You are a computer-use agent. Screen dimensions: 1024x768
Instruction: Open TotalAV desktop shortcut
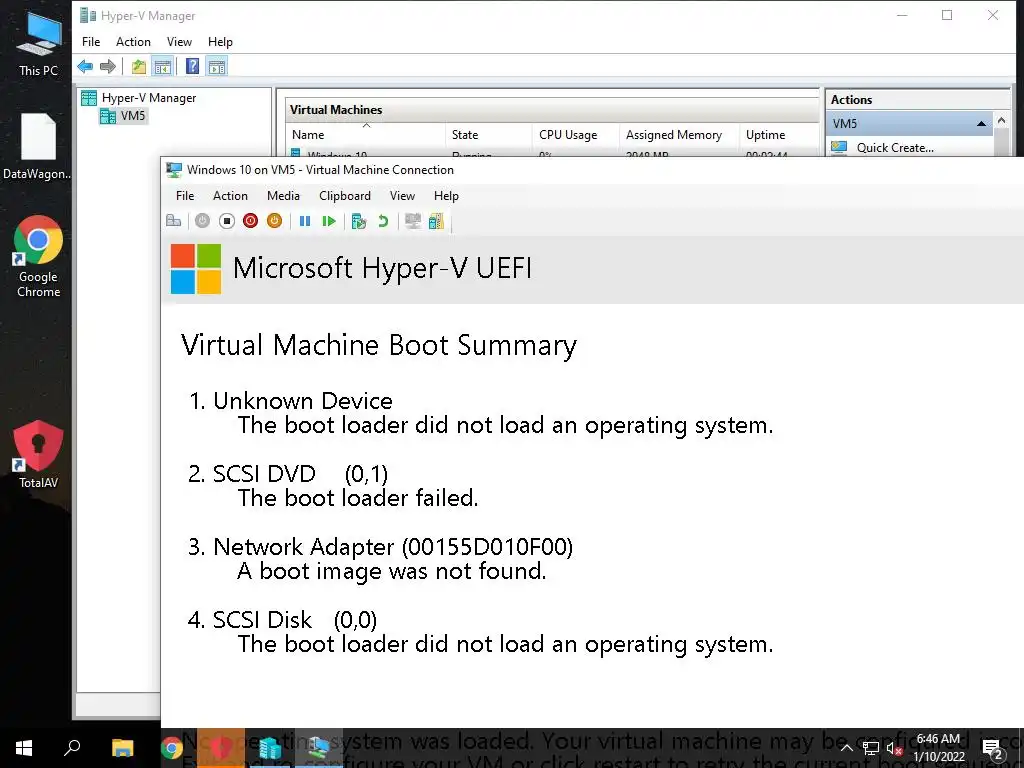click(38, 455)
